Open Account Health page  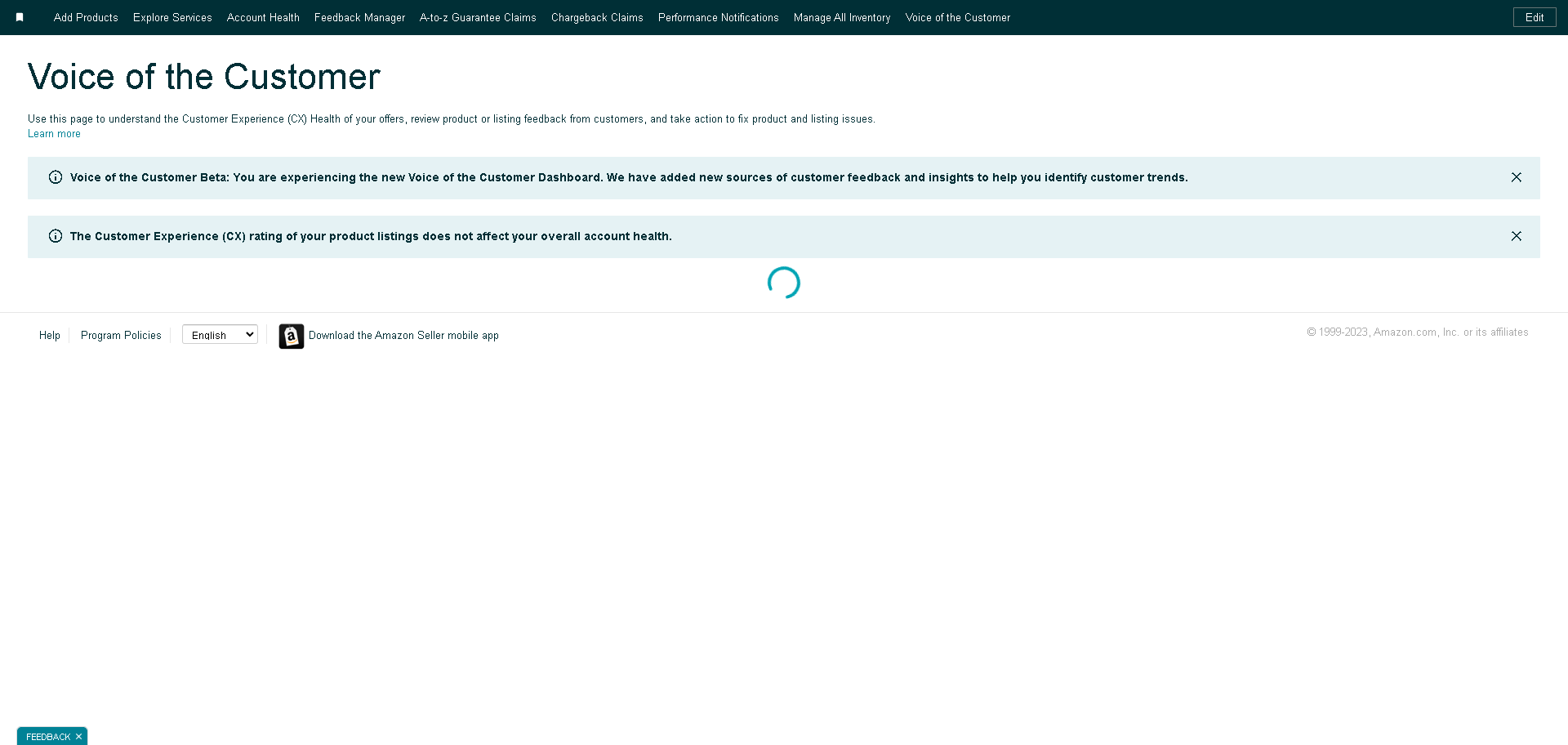[263, 17]
